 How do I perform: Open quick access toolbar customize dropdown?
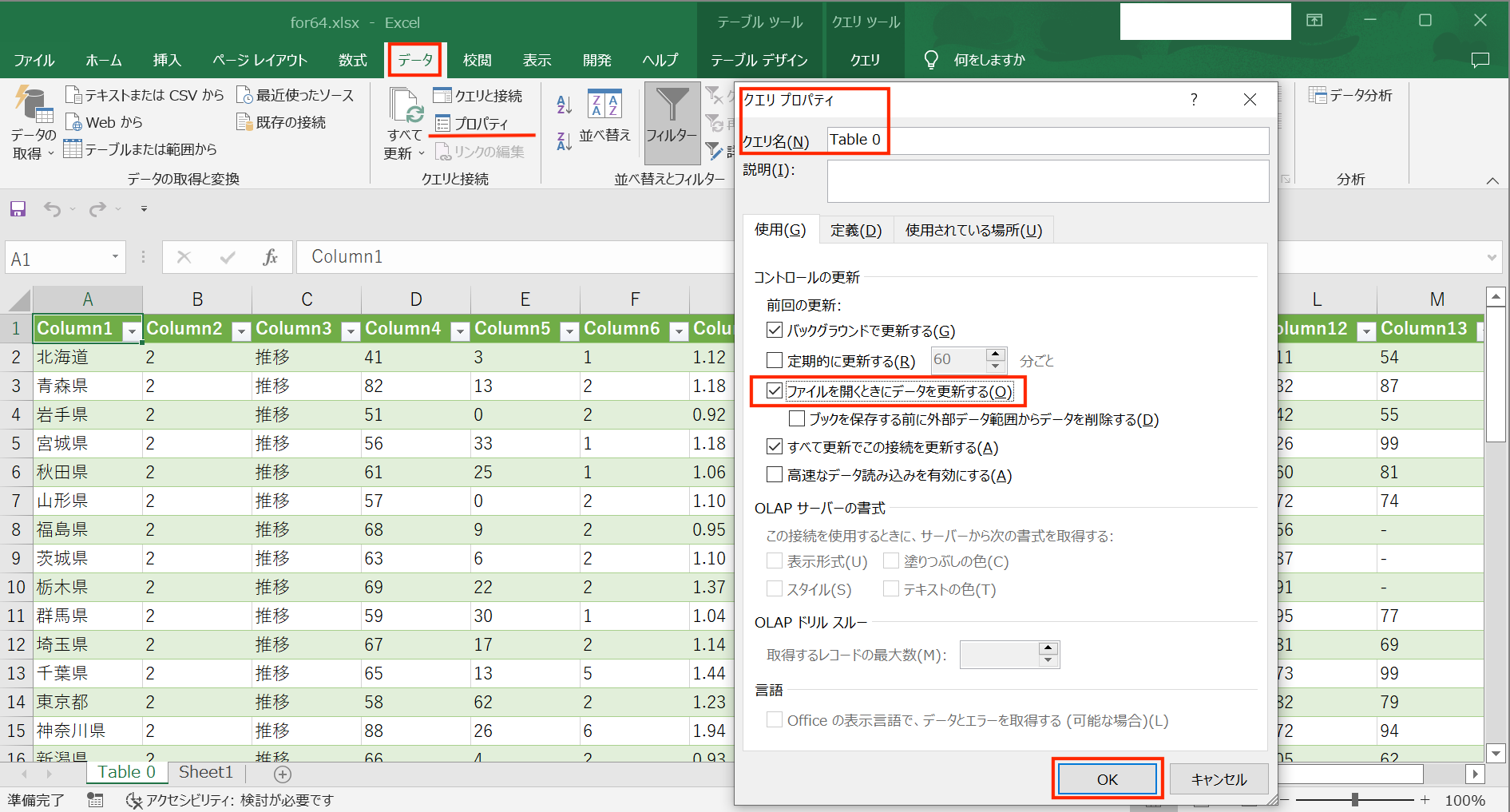pyautogui.click(x=144, y=209)
